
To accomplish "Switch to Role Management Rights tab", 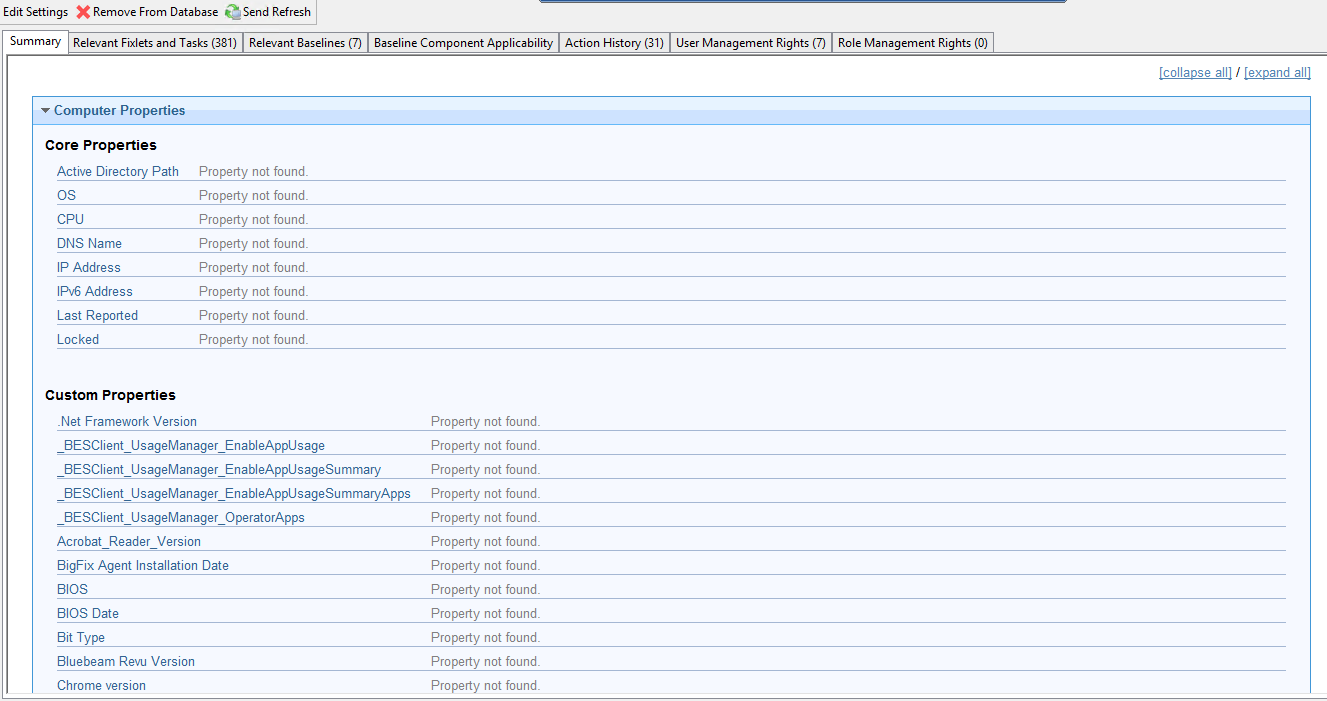I will click(912, 43).
